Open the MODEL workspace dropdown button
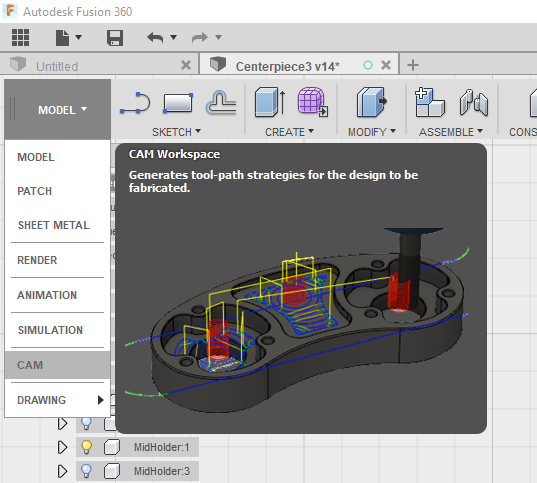The height and width of the screenshot is (483, 537). [x=58, y=110]
